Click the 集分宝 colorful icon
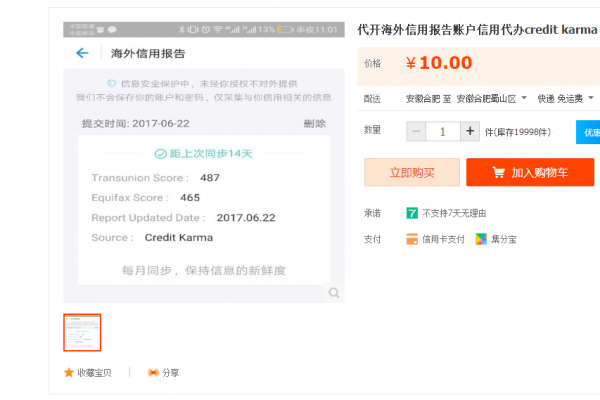This screenshot has height=400, width=600. [x=481, y=239]
